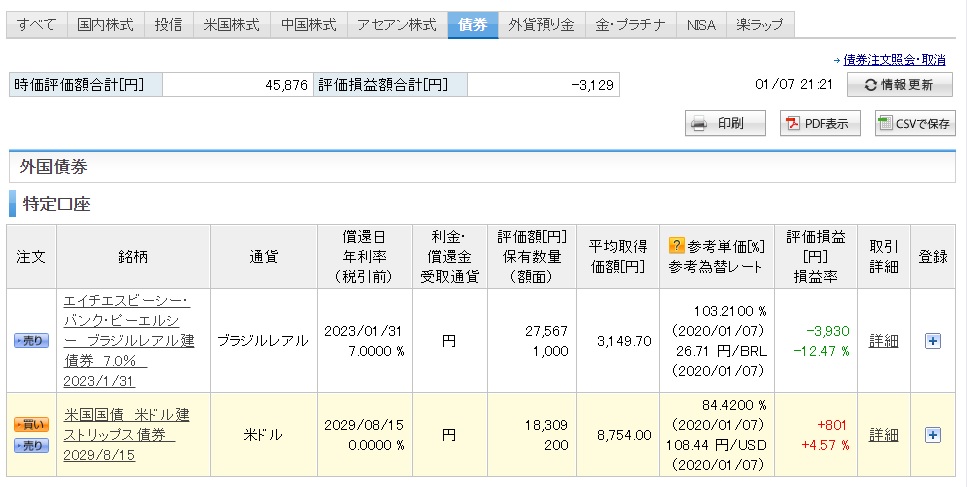Image resolution: width=967 pixels, height=487 pixels.
Task: Switch to the NISA tab
Action: 701,25
